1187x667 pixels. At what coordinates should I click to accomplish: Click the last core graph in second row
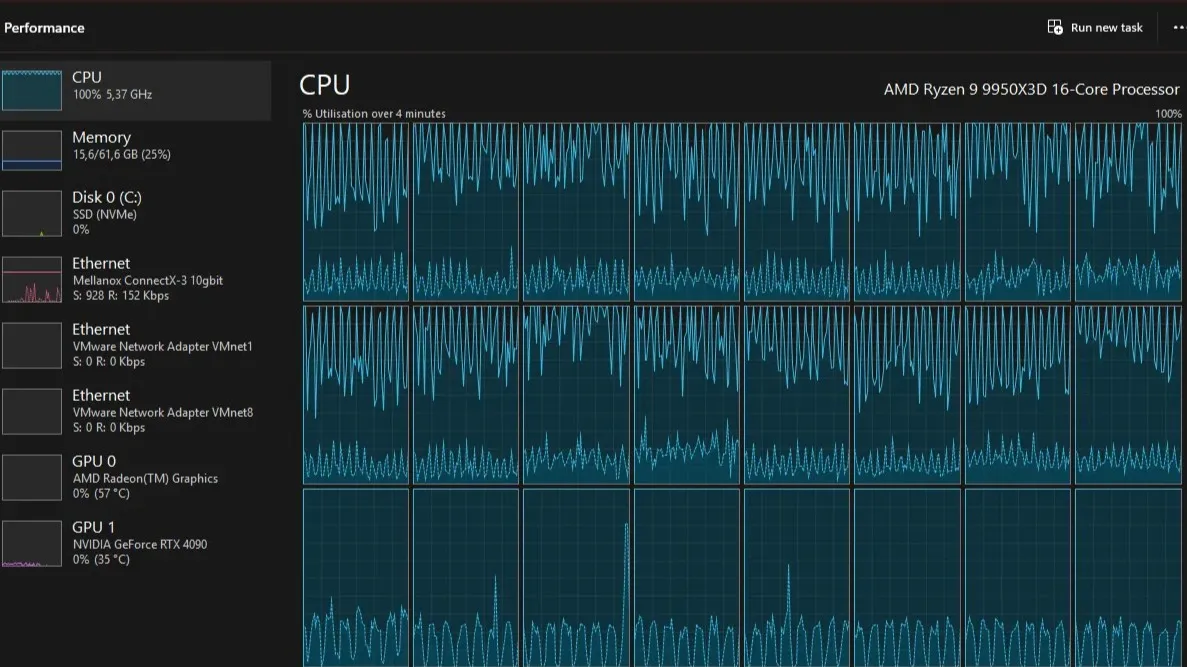pos(1128,395)
